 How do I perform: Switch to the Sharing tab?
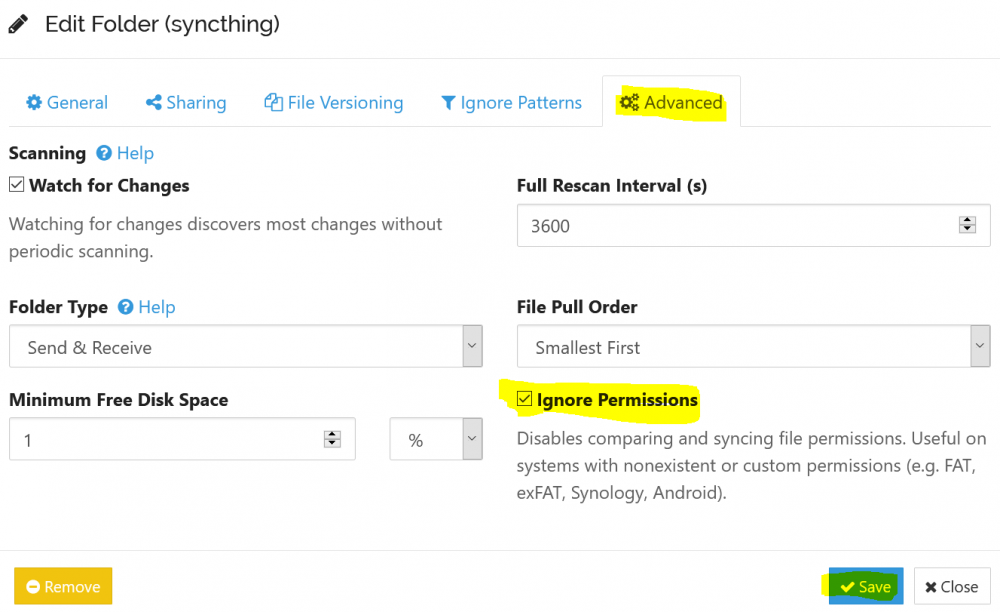coord(186,102)
